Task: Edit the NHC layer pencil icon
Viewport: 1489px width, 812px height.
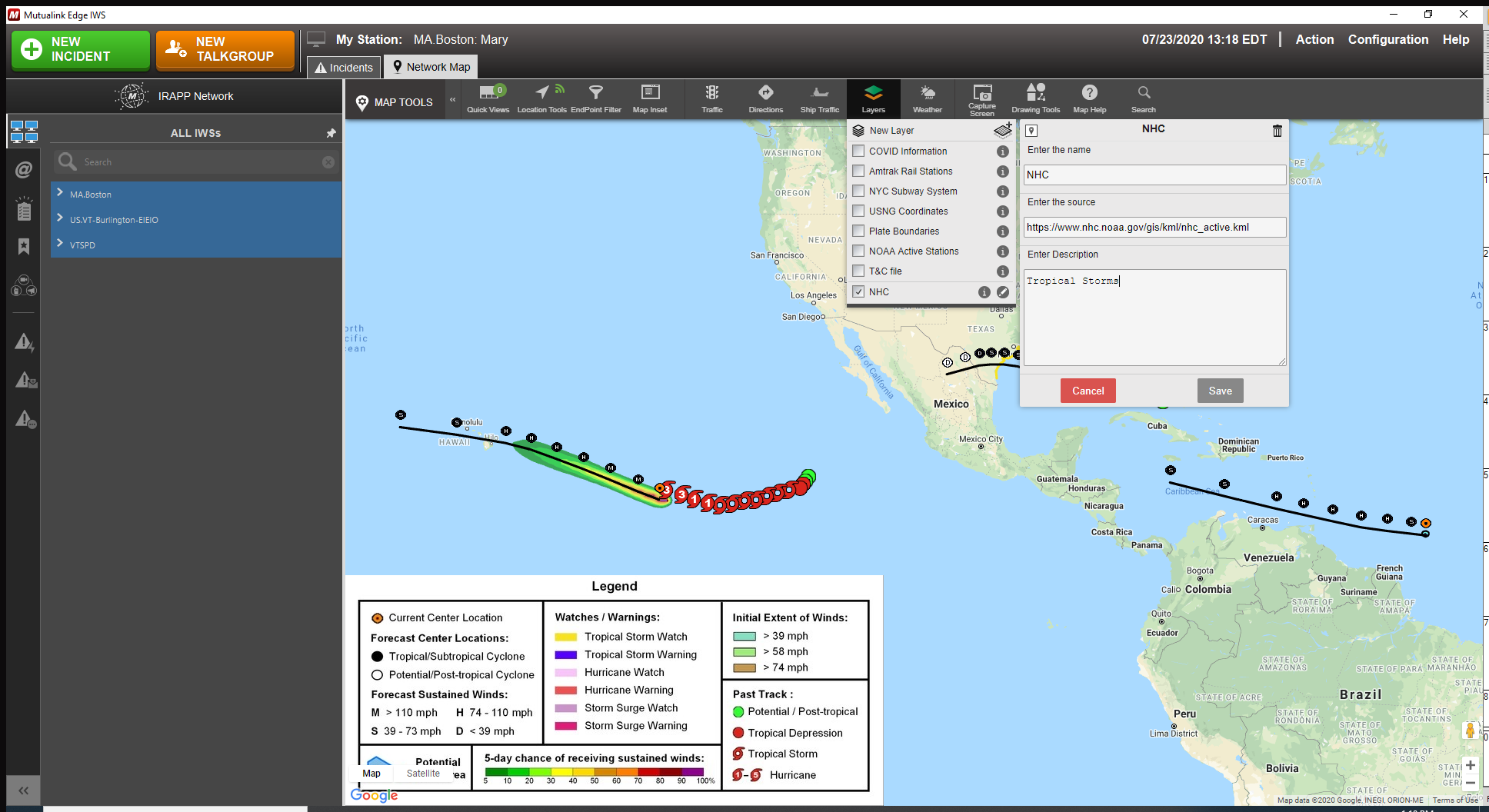Action: pos(1003,292)
